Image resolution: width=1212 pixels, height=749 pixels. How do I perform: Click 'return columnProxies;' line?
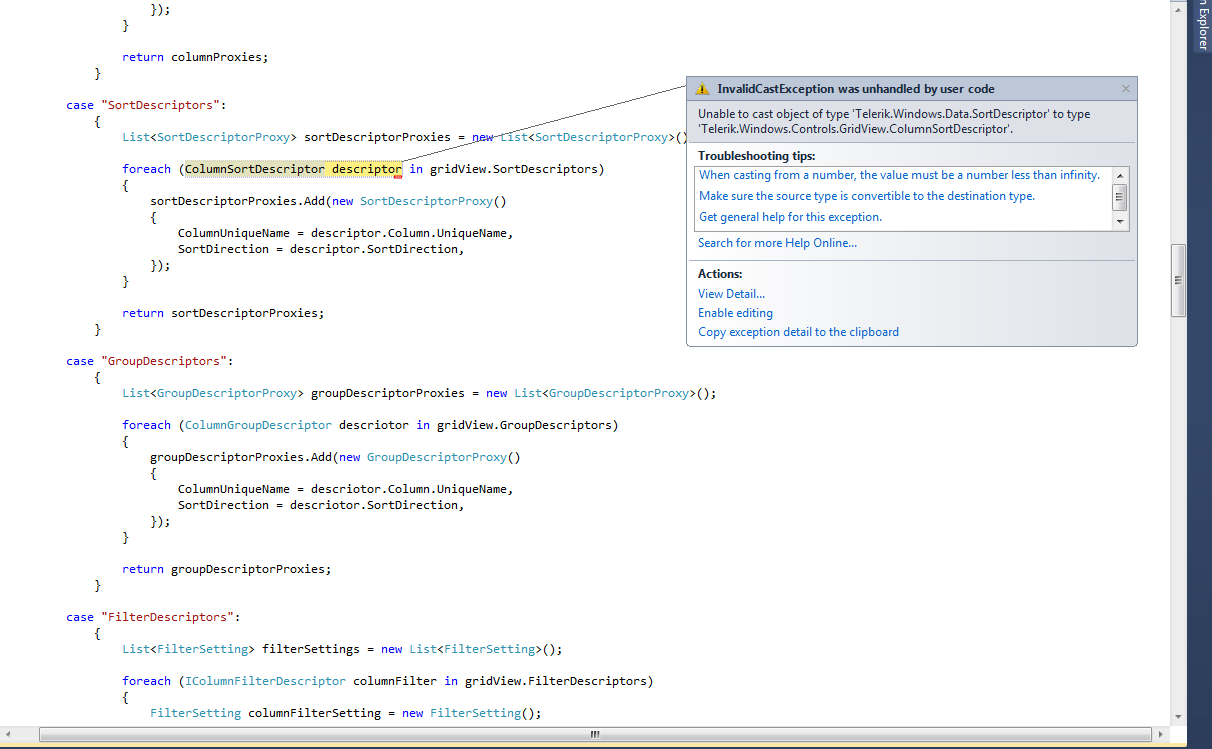tap(195, 57)
